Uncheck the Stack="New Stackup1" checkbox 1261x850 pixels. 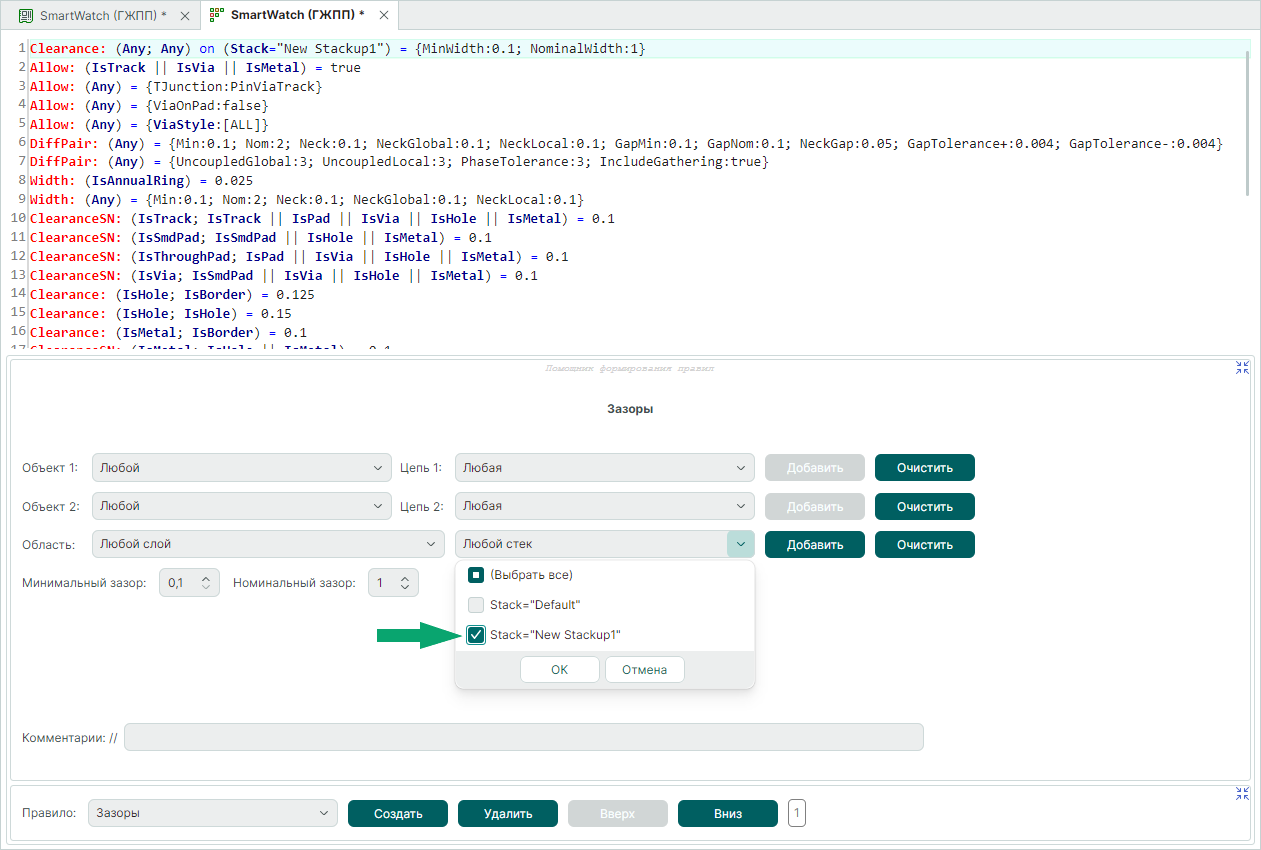click(x=476, y=635)
